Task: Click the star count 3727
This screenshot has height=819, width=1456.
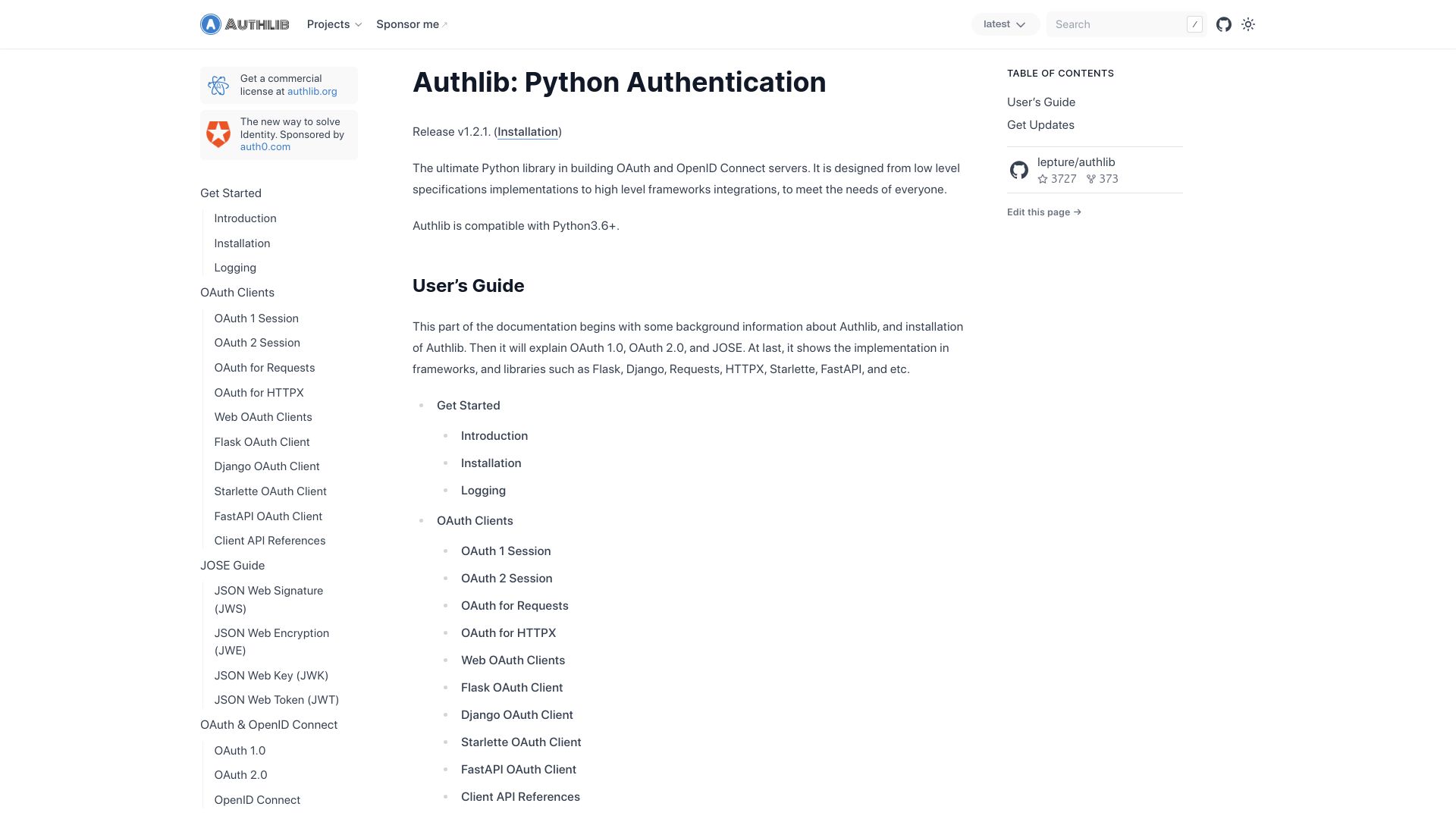Action: [x=1057, y=179]
